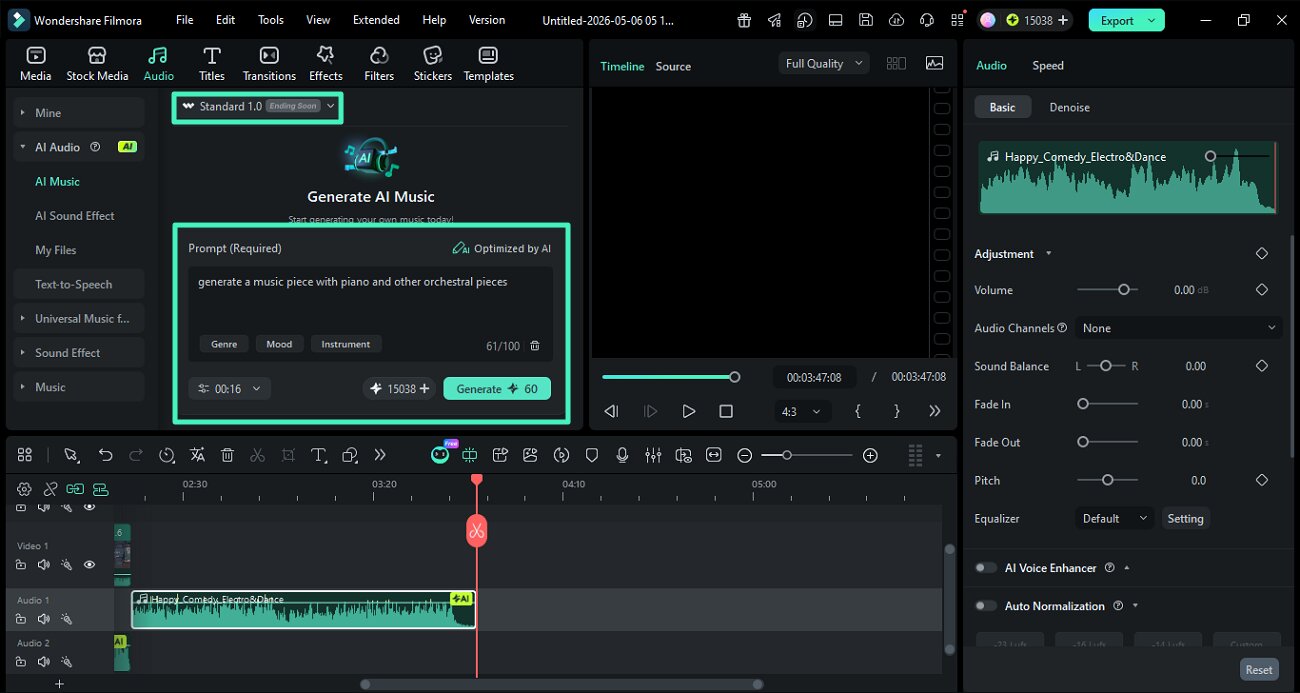Image resolution: width=1300 pixels, height=693 pixels.
Task: Adjust the Volume slider handle
Action: coord(1124,290)
